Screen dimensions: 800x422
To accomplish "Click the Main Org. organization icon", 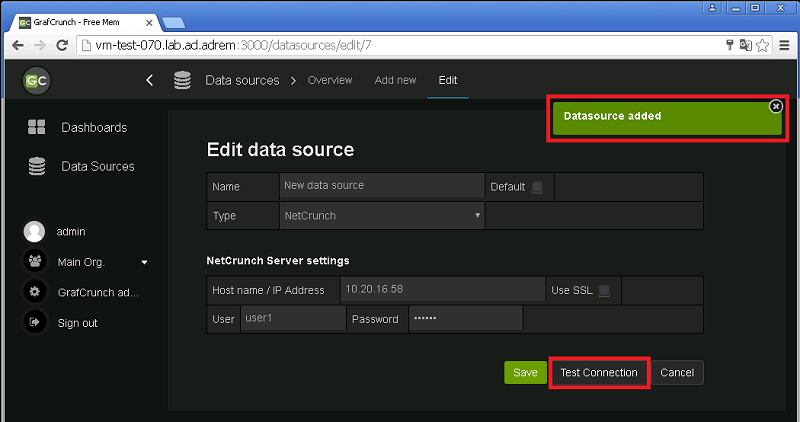I will point(35,262).
